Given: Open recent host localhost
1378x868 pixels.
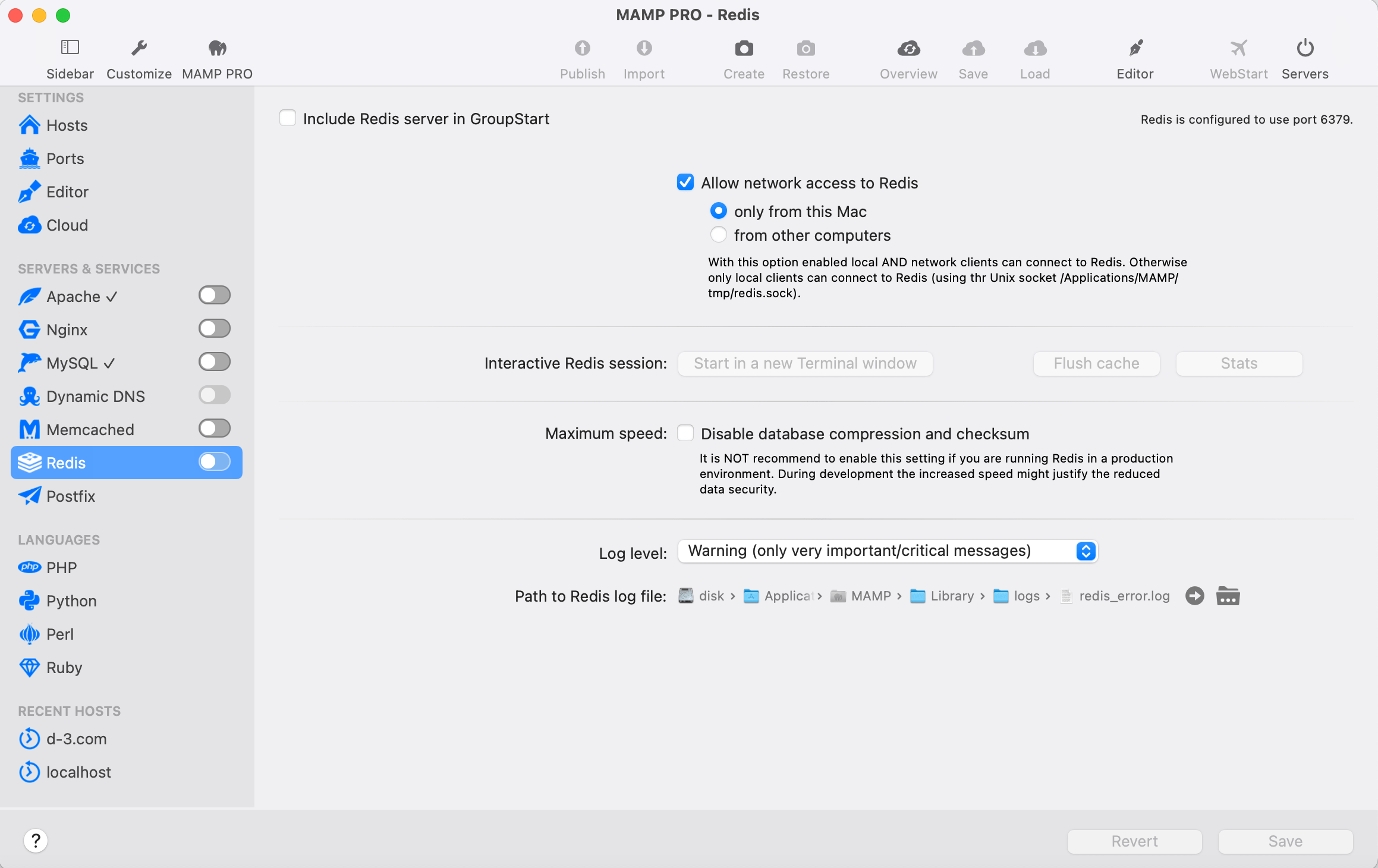Looking at the screenshot, I should pyautogui.click(x=127, y=772).
